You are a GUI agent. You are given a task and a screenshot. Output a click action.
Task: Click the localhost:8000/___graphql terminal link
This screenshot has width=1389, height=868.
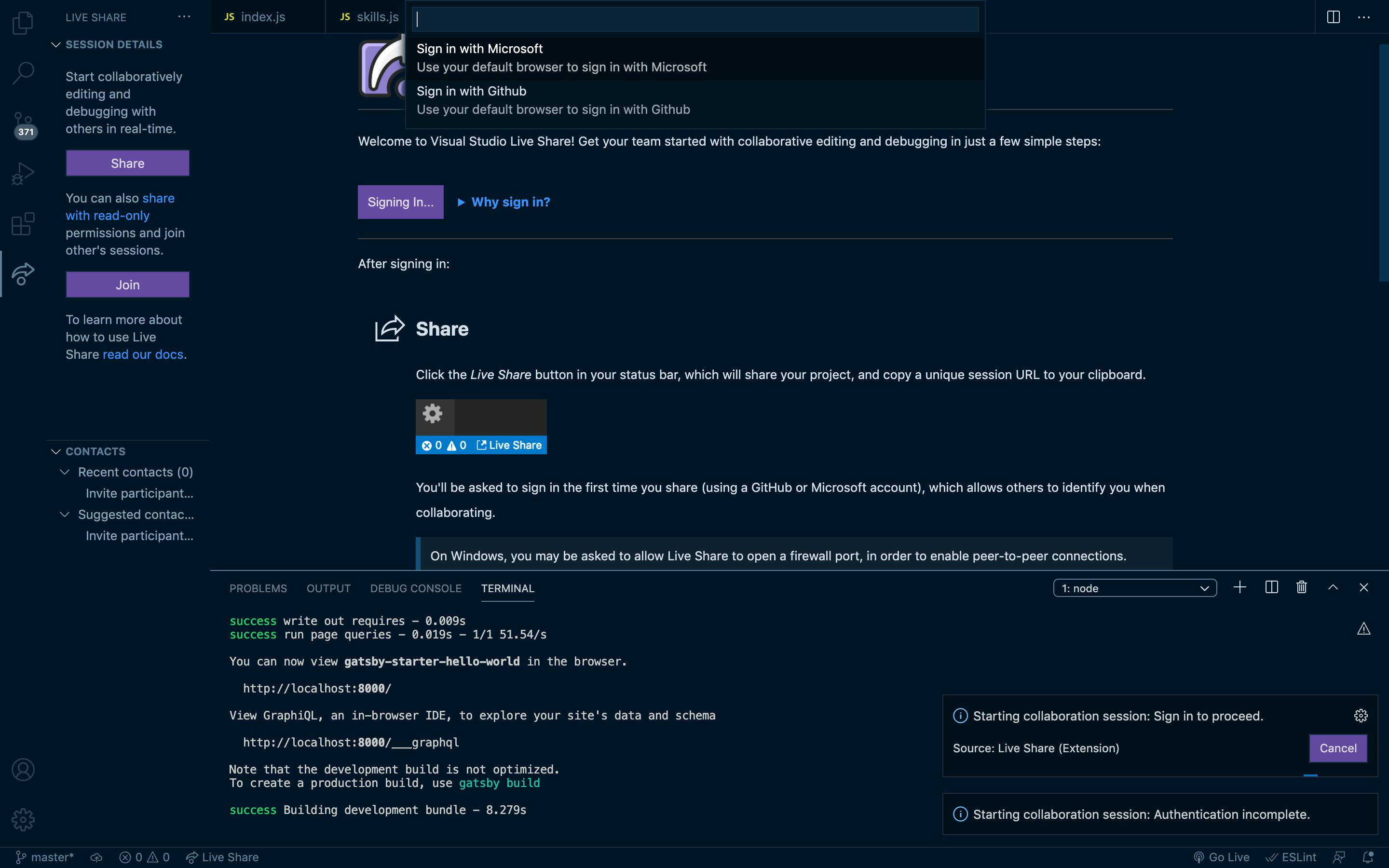(351, 742)
